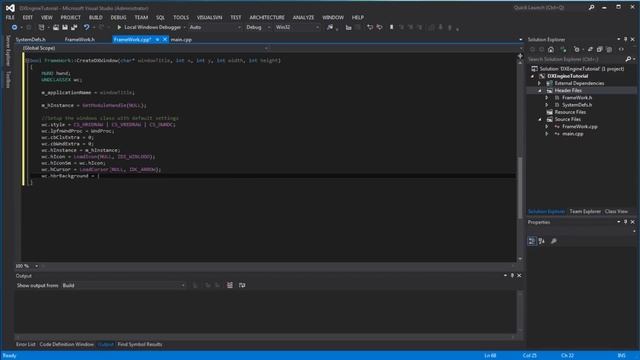Open the DEBUG menu

tap(118, 18)
